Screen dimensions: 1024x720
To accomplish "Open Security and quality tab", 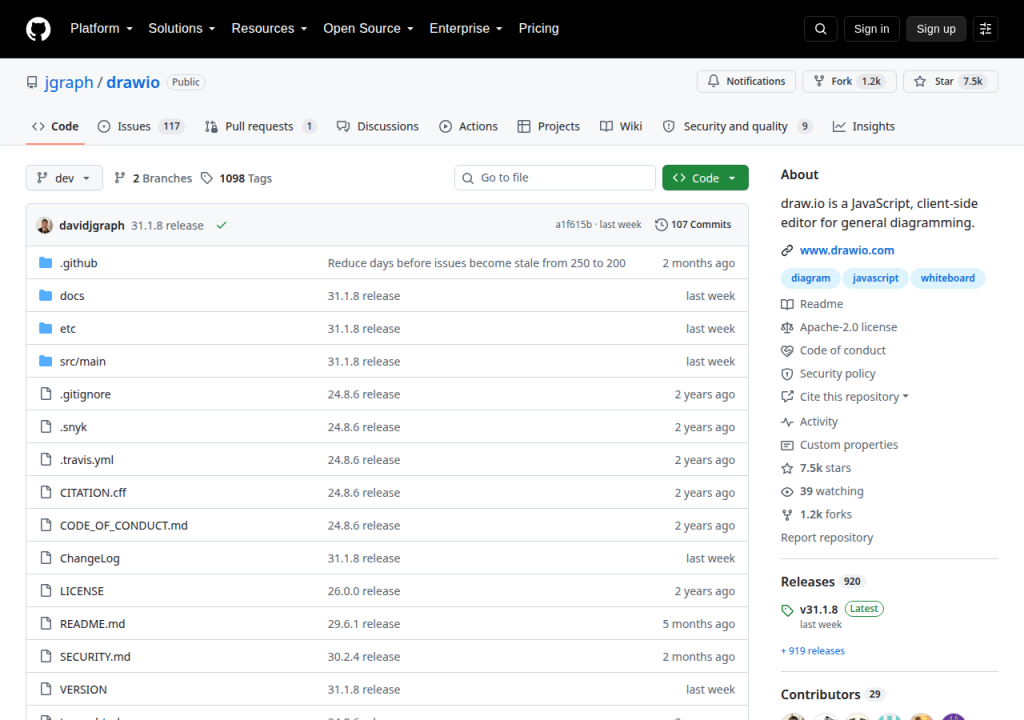I will click(737, 126).
